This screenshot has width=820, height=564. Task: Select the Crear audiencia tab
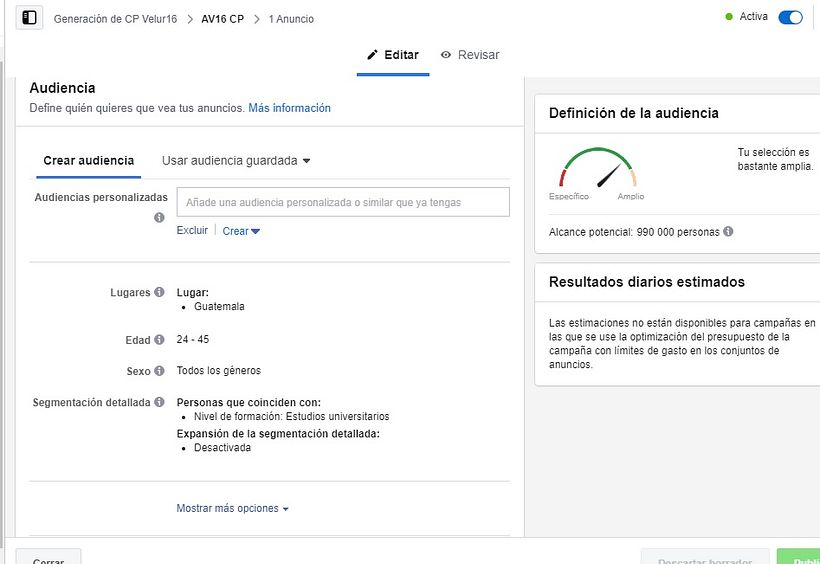[x=88, y=160]
